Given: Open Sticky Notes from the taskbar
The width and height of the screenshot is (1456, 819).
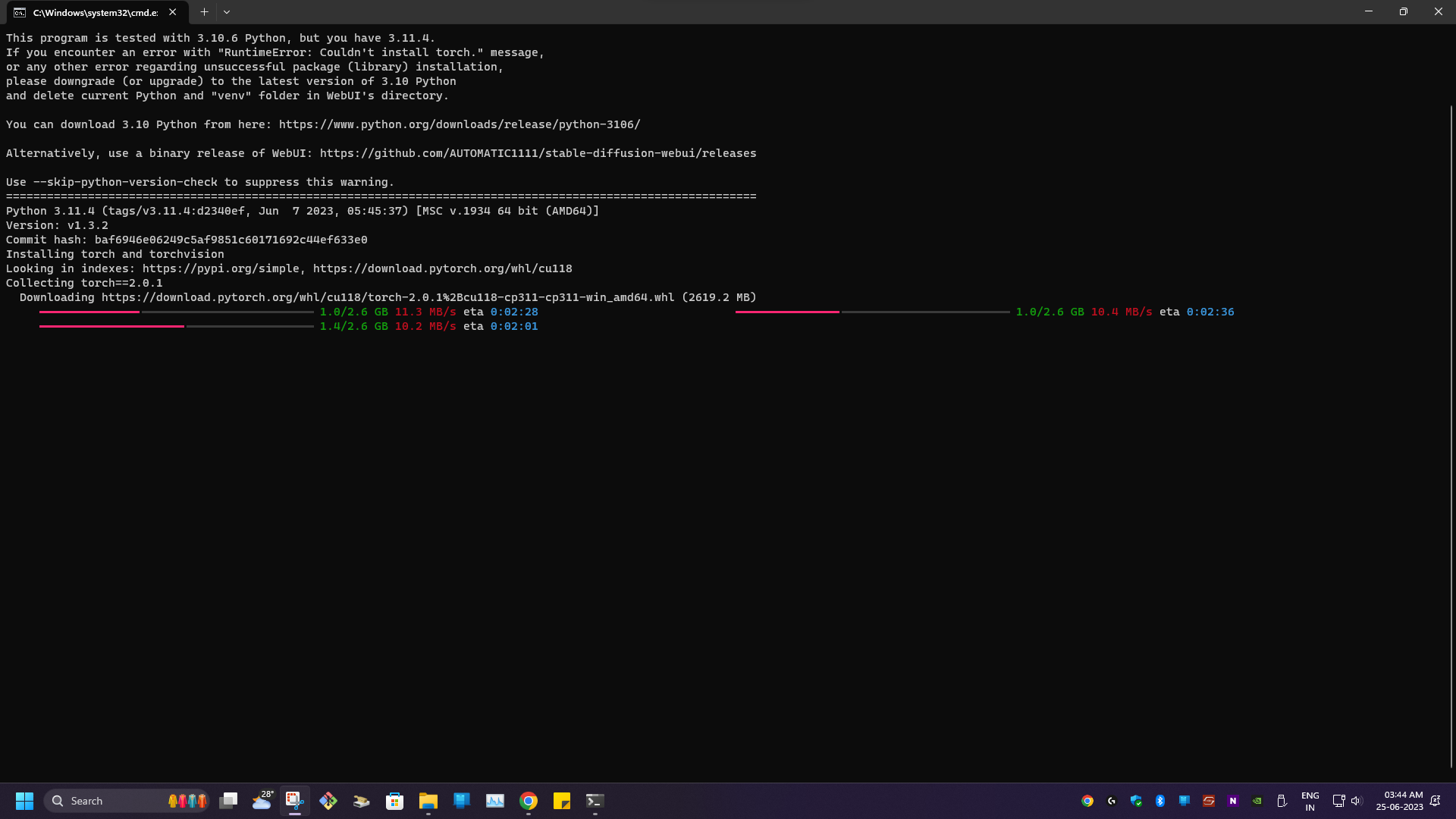Looking at the screenshot, I should (x=562, y=801).
